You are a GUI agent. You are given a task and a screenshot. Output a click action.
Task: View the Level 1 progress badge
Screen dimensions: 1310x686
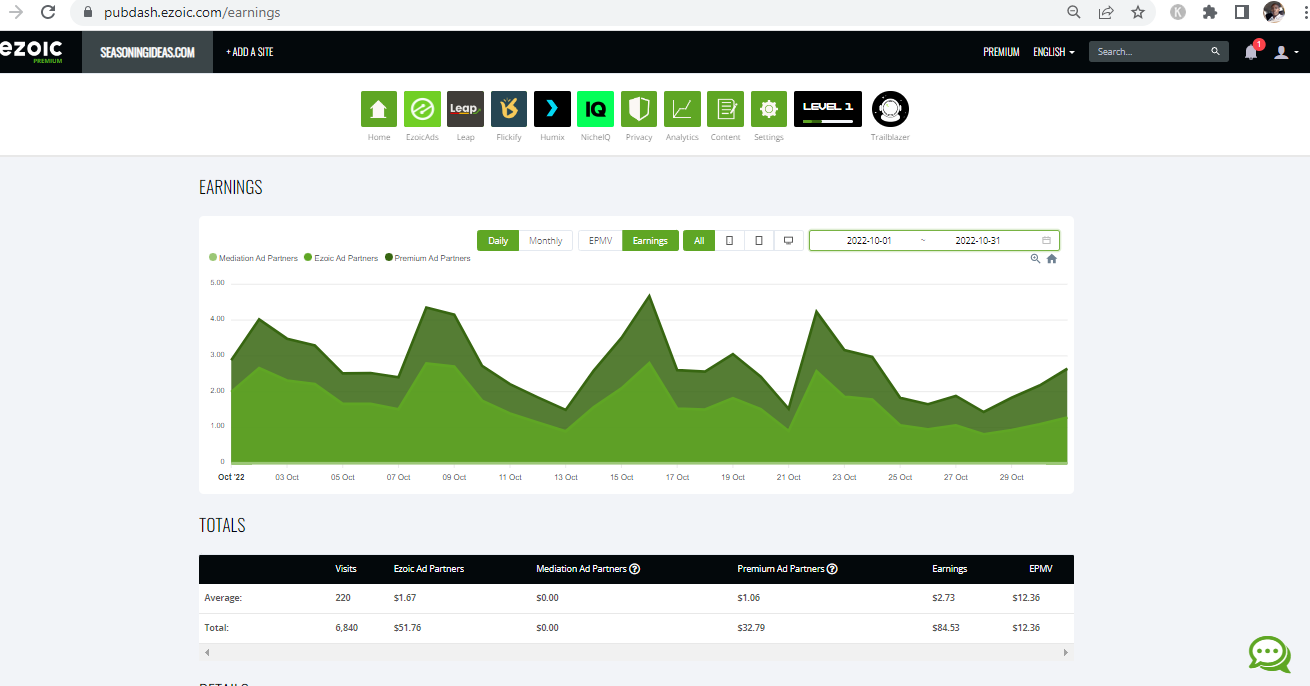(x=828, y=109)
